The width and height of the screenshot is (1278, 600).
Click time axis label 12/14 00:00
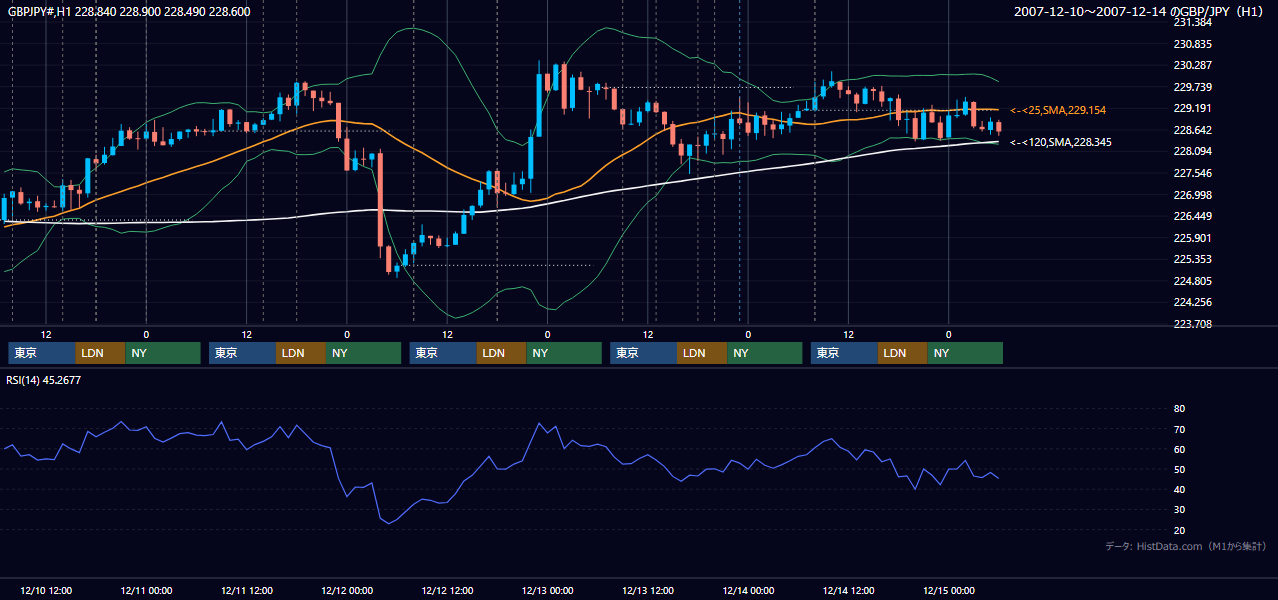click(748, 590)
